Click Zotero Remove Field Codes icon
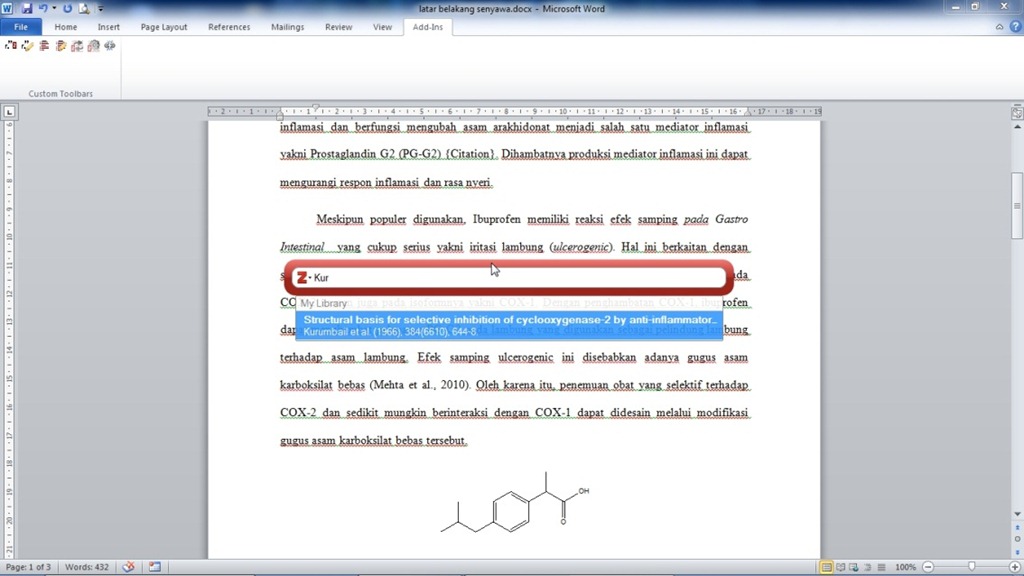Image resolution: width=1024 pixels, height=576 pixels. (x=110, y=46)
